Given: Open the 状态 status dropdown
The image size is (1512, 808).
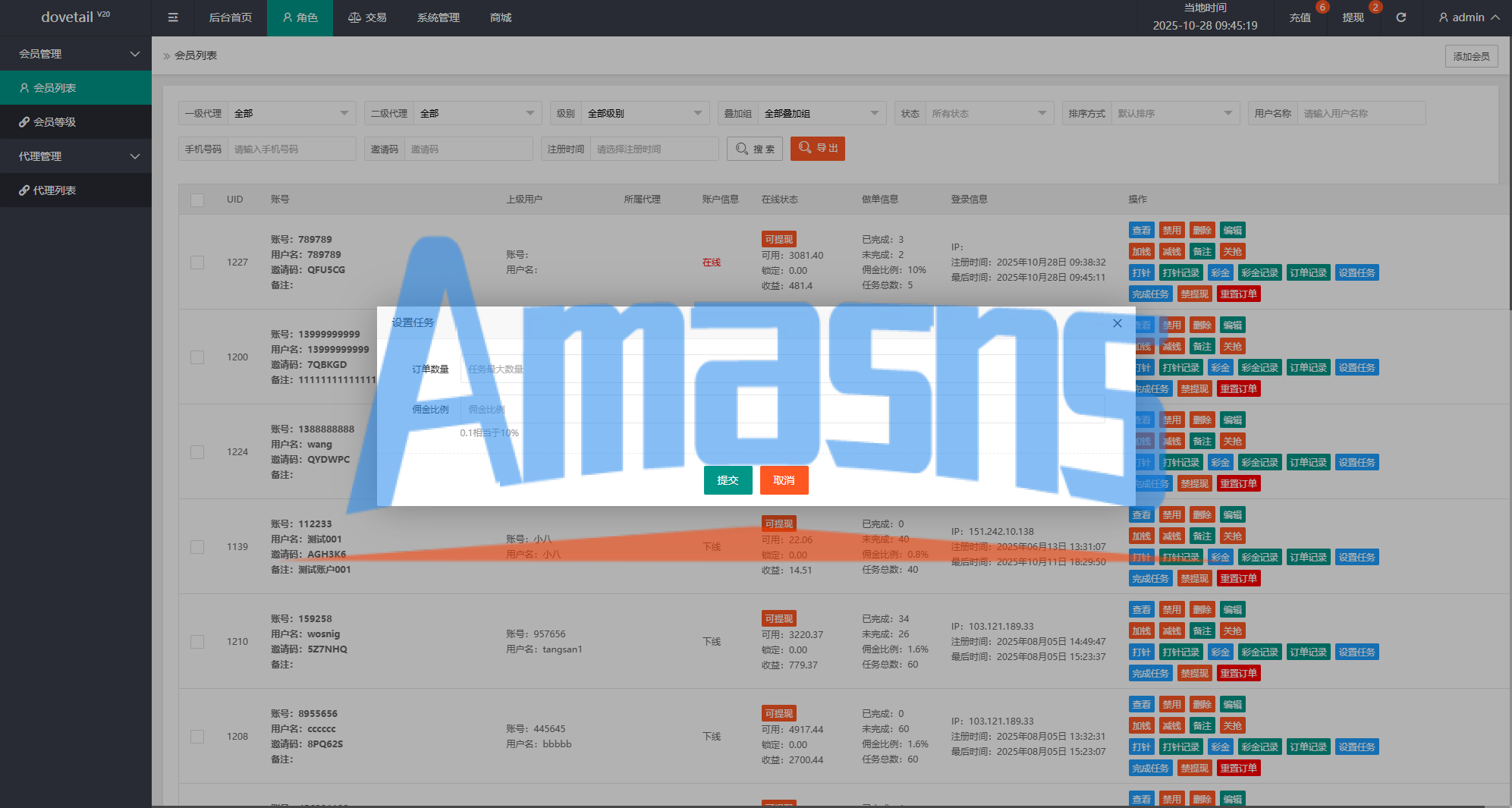Looking at the screenshot, I should click(990, 113).
